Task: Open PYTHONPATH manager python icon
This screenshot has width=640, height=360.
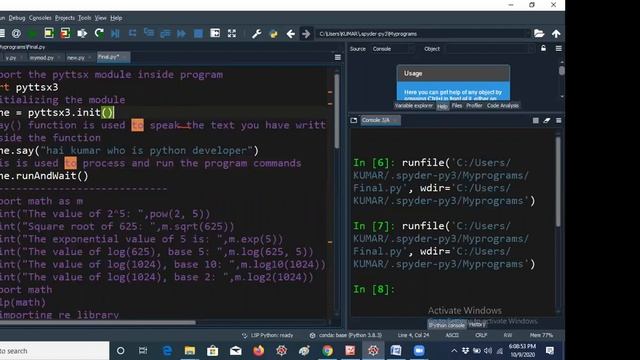Action: point(273,33)
